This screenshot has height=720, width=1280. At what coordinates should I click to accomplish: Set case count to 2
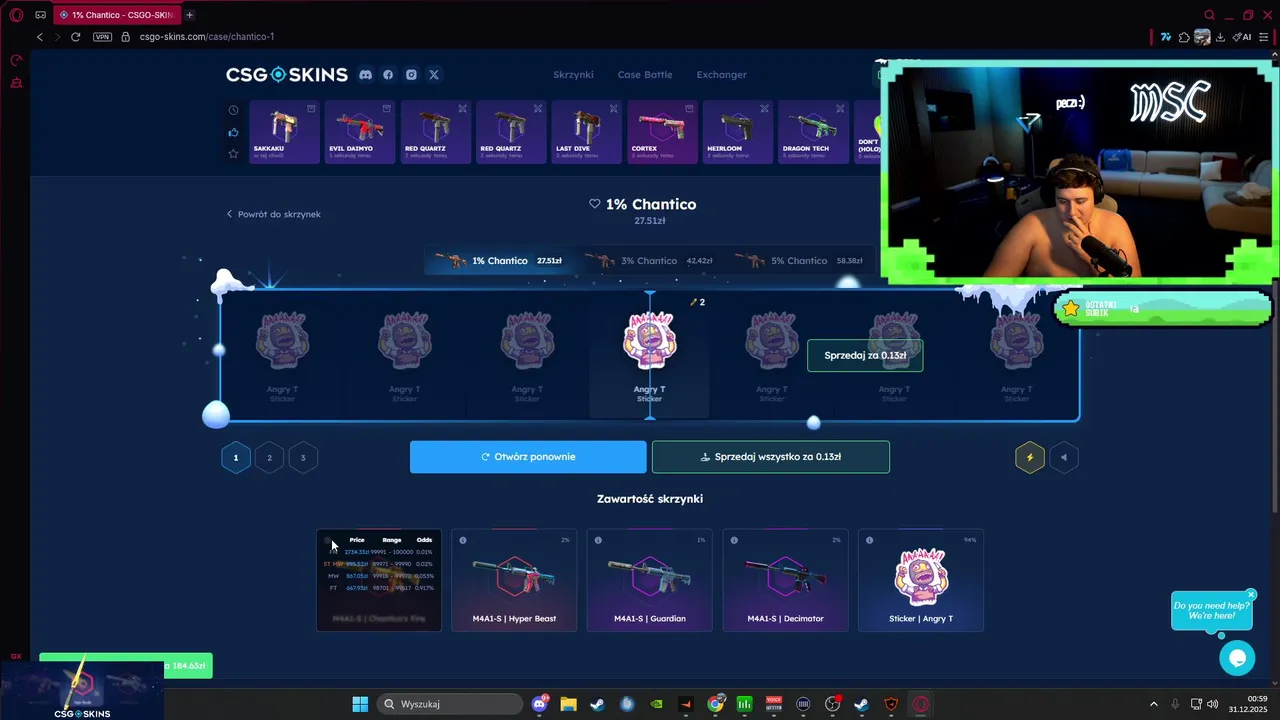point(269,458)
